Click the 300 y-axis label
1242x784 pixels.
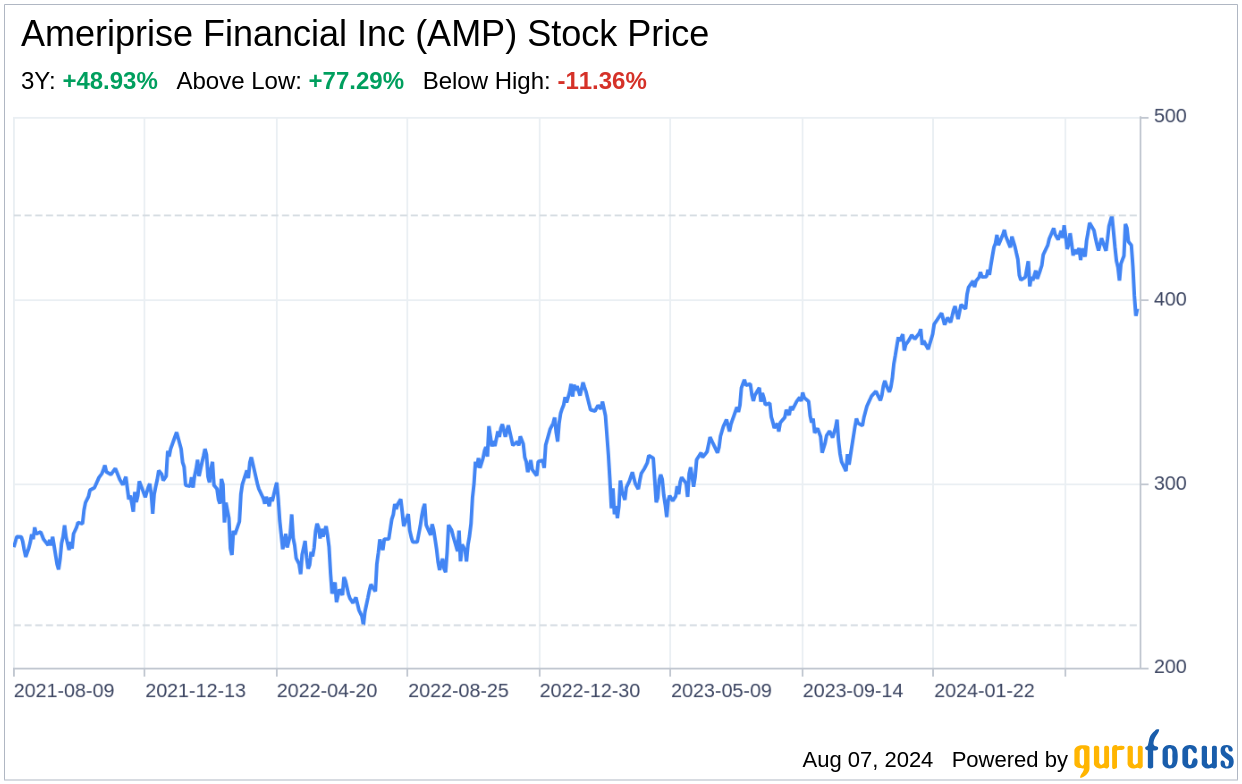coord(1170,484)
